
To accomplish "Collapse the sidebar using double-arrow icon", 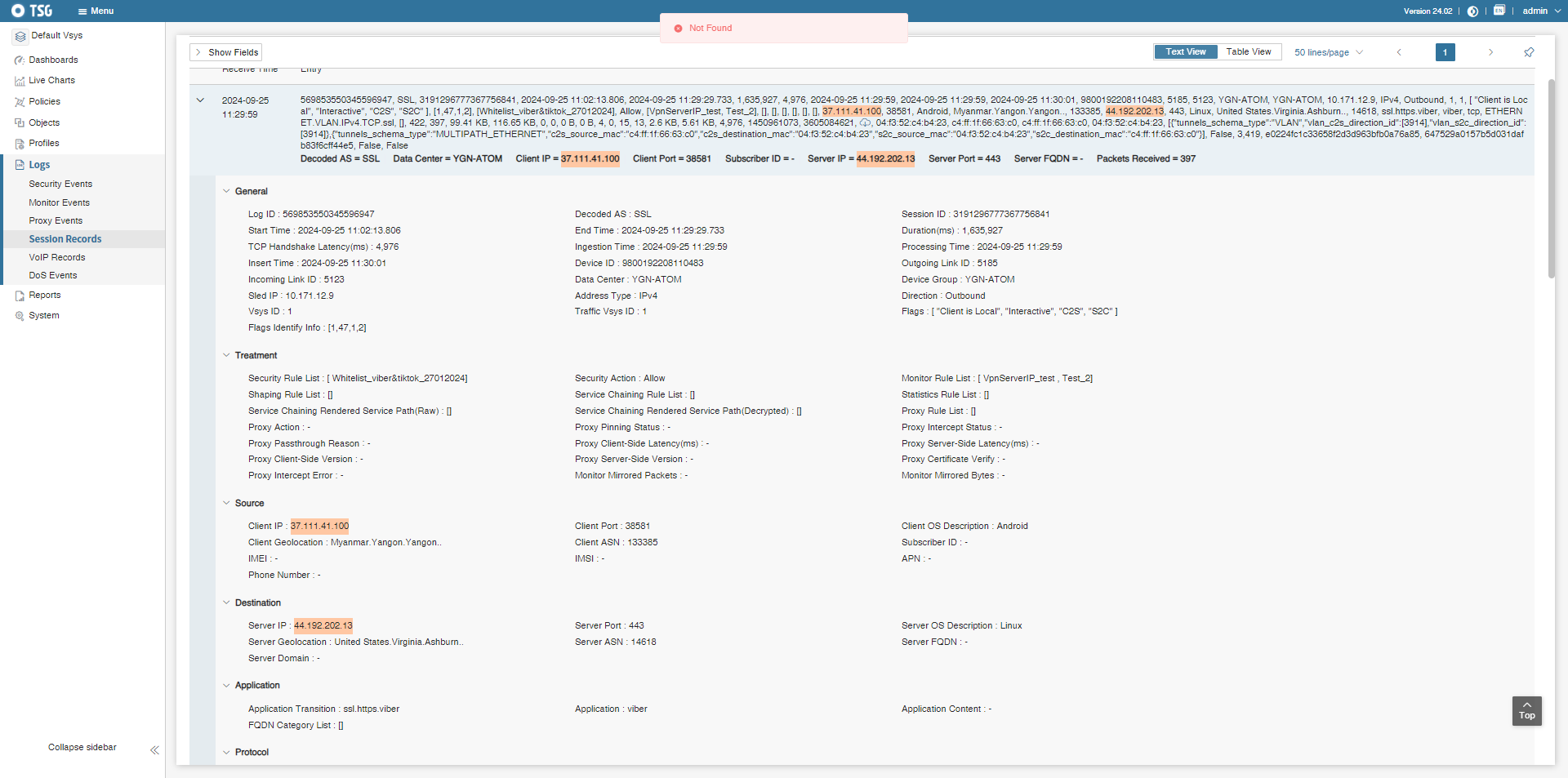I will tap(154, 749).
